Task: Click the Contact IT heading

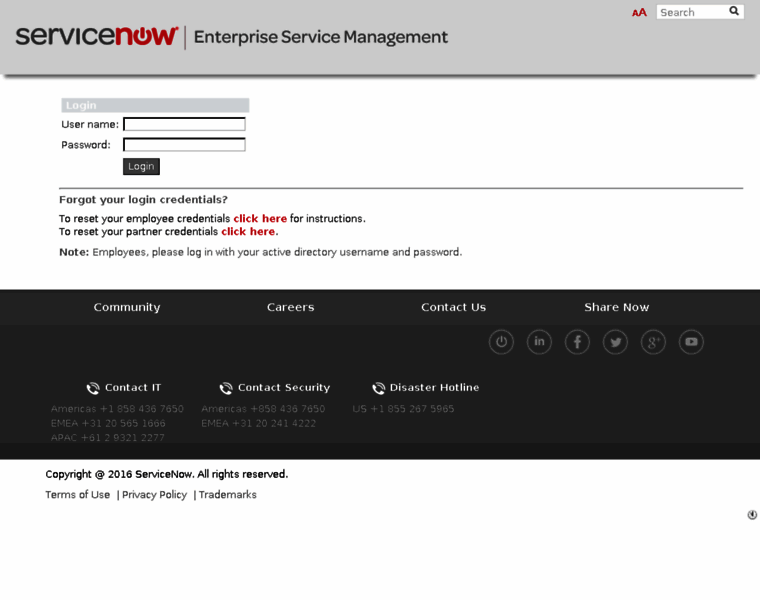Action: pos(133,388)
